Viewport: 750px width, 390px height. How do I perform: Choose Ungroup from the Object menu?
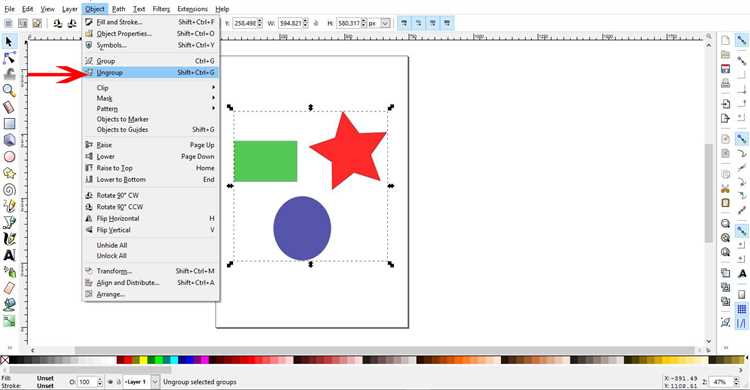(151, 72)
